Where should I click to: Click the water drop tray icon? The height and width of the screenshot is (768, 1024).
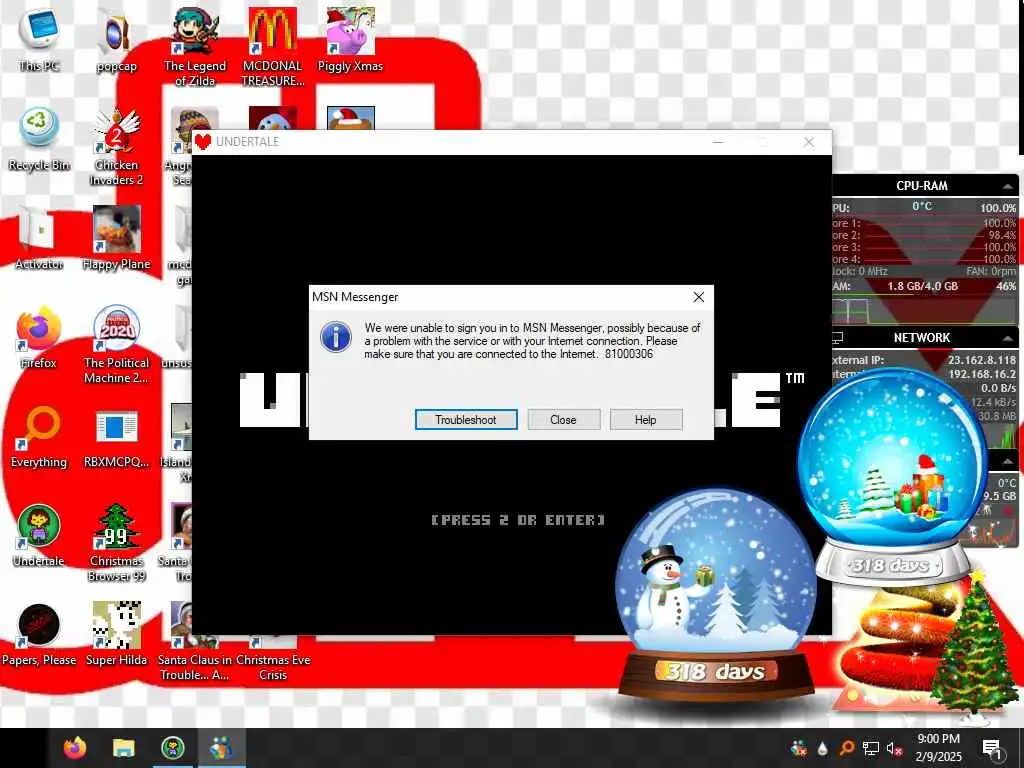tap(822, 748)
